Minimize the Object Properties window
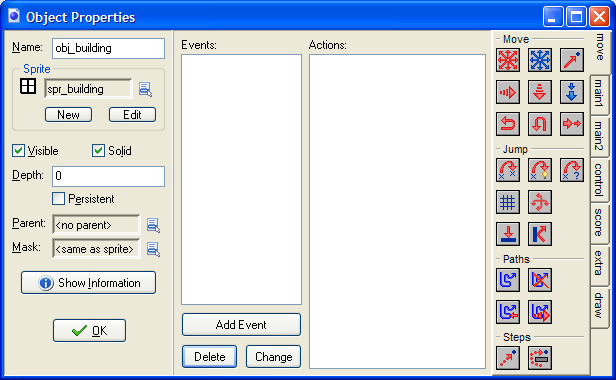Image resolution: width=616 pixels, height=380 pixels. click(553, 17)
